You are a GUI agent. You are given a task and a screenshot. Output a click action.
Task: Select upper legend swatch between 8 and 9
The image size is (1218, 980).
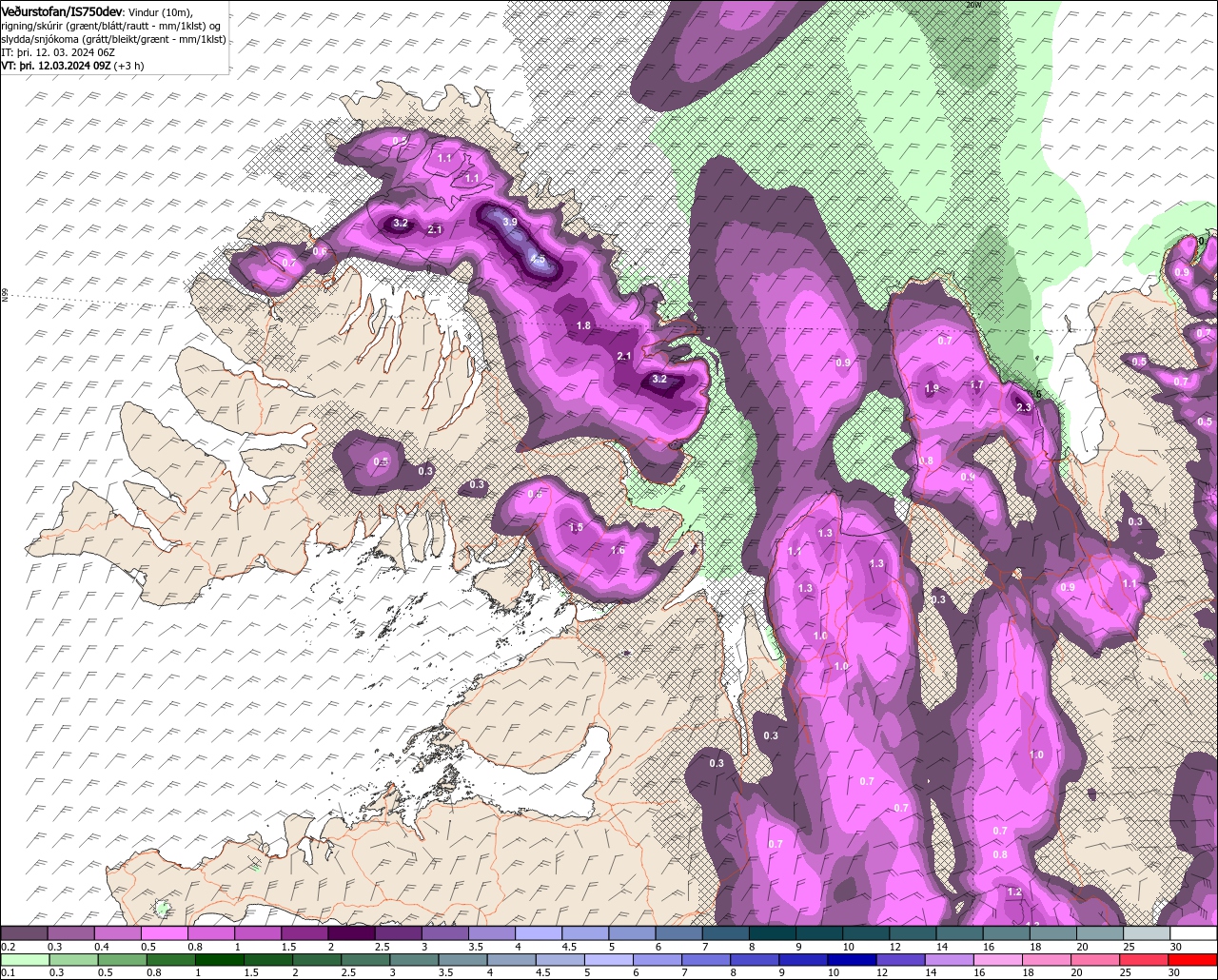tap(773, 933)
